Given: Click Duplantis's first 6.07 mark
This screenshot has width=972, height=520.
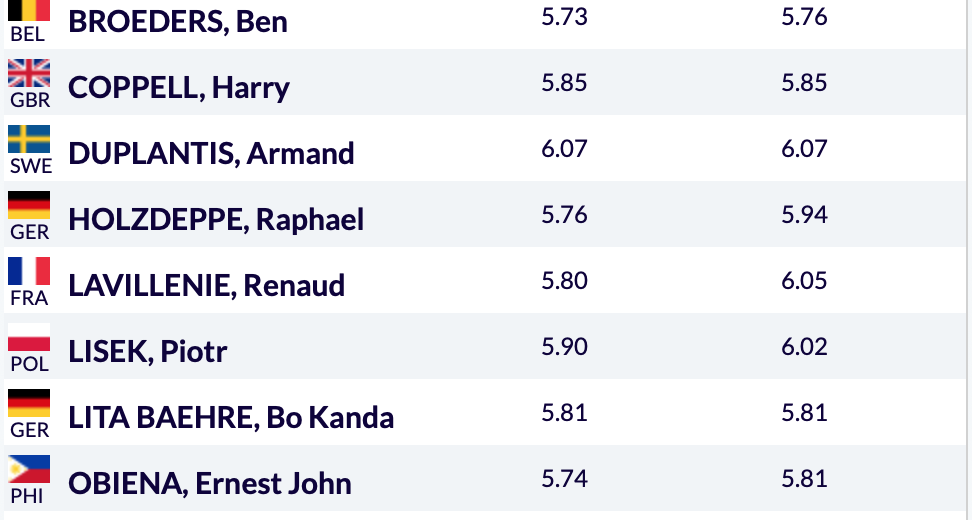Looking at the screenshot, I should tap(564, 149).
